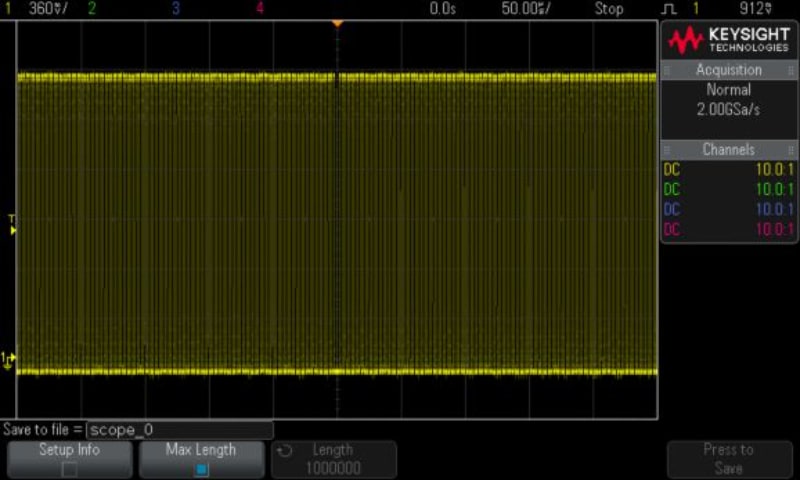Click the Stop run status
Viewport: 800px width, 480px height.
[x=609, y=8]
